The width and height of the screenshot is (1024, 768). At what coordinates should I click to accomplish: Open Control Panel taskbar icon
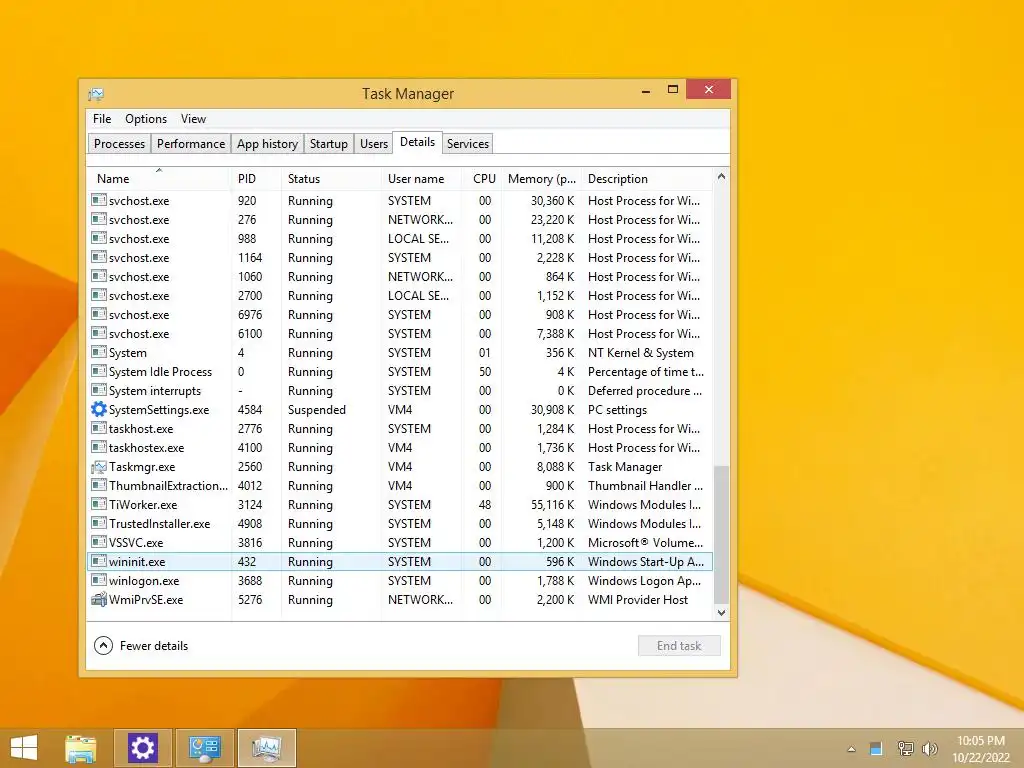(x=204, y=748)
